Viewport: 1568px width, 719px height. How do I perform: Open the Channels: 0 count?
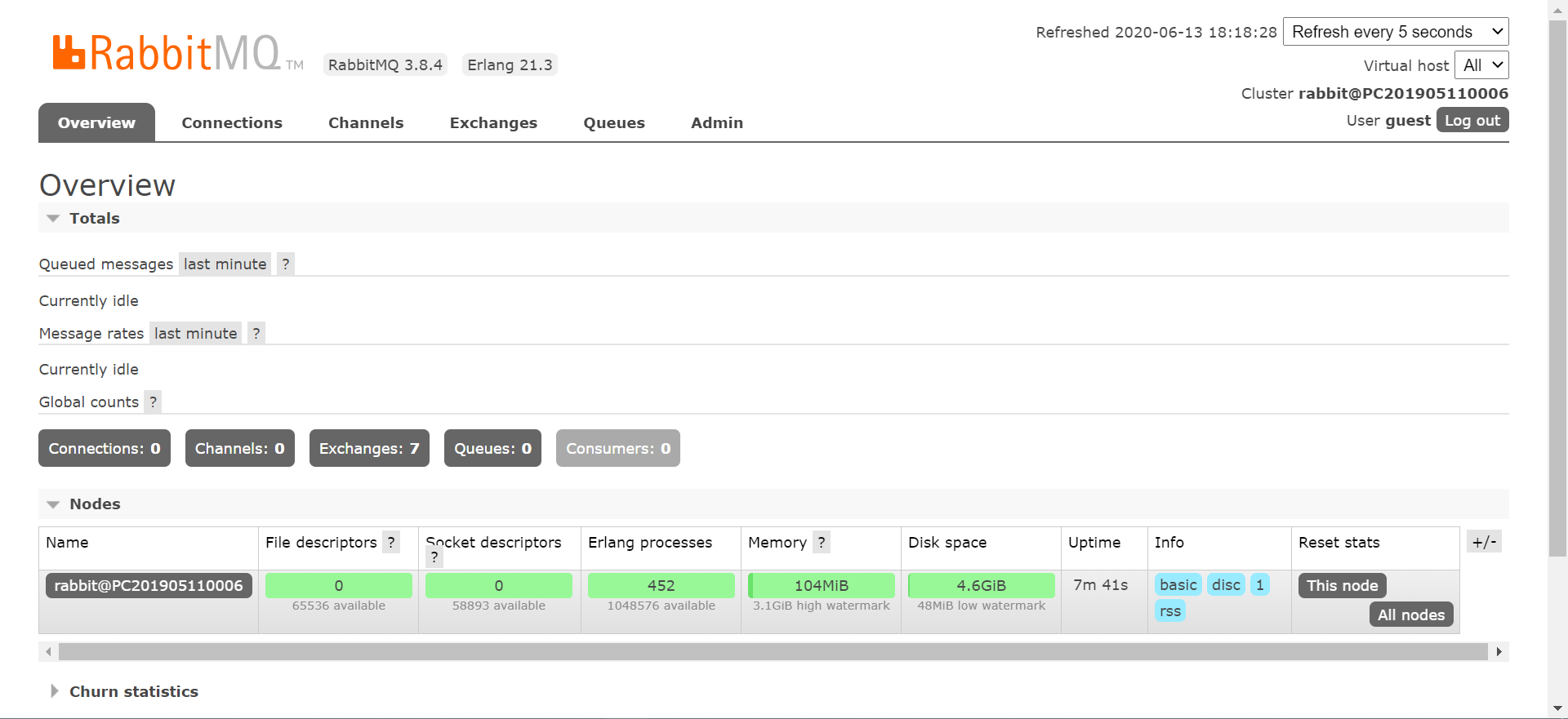pyautogui.click(x=240, y=448)
